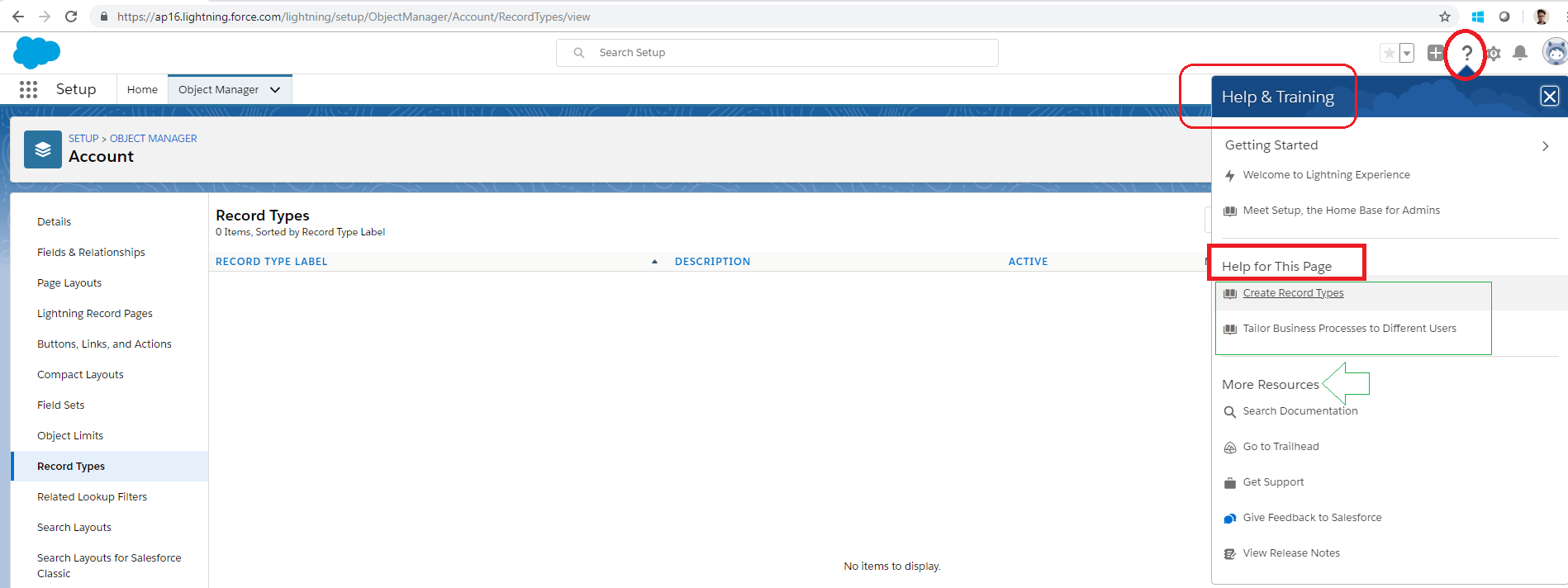Select the Object Manager tab
Image resolution: width=1568 pixels, height=588 pixels.
click(218, 89)
